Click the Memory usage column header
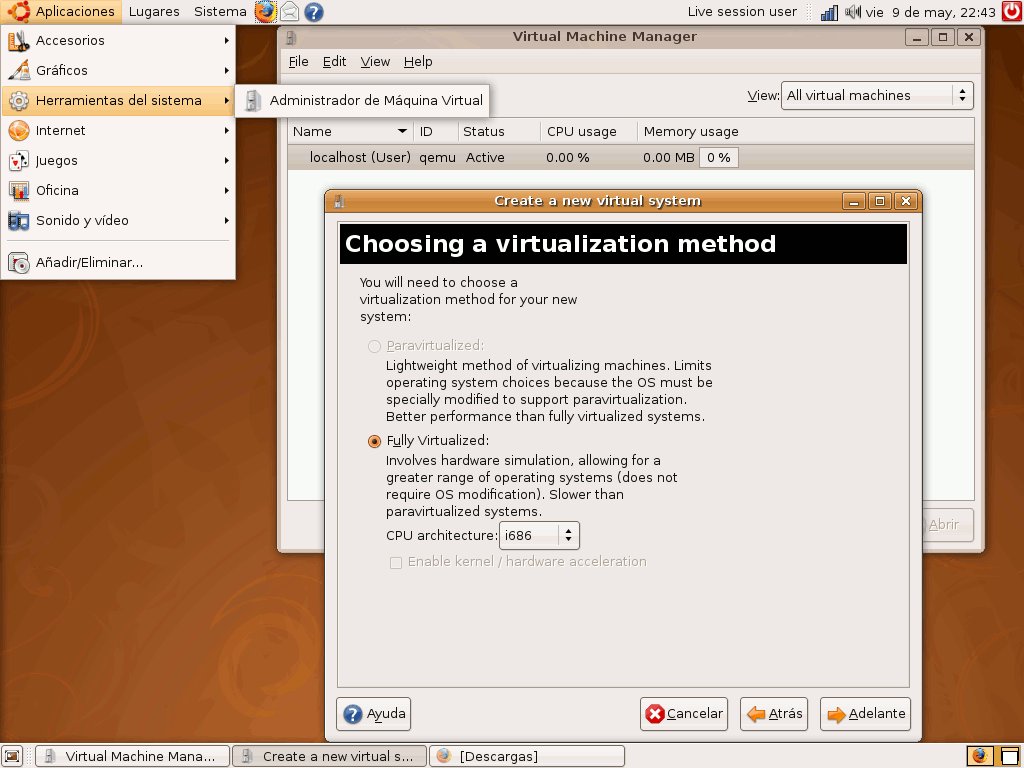This screenshot has height=768, width=1024. 806,131
